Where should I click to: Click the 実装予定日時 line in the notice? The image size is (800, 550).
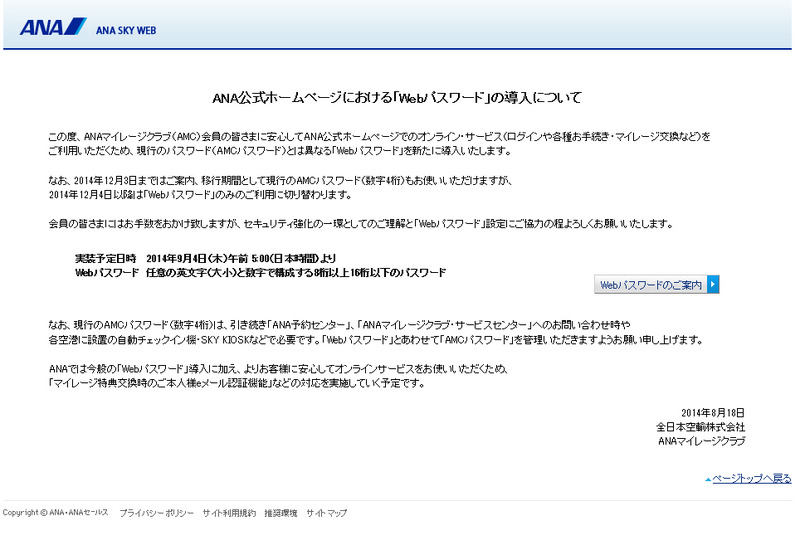click(x=209, y=258)
